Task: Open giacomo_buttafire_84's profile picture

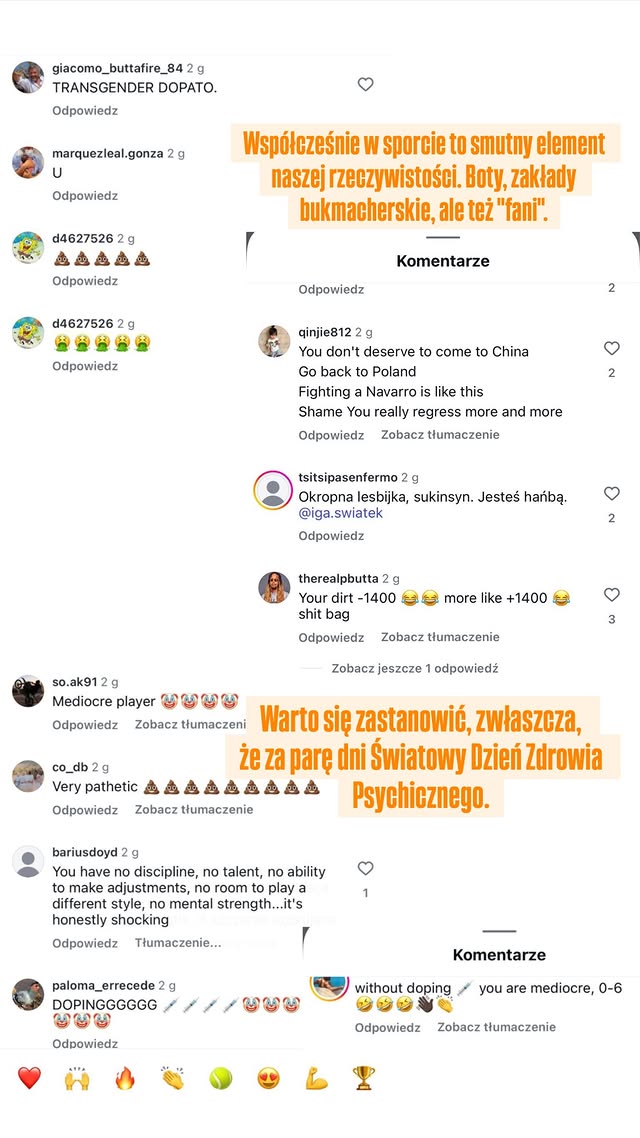Action: [28, 78]
